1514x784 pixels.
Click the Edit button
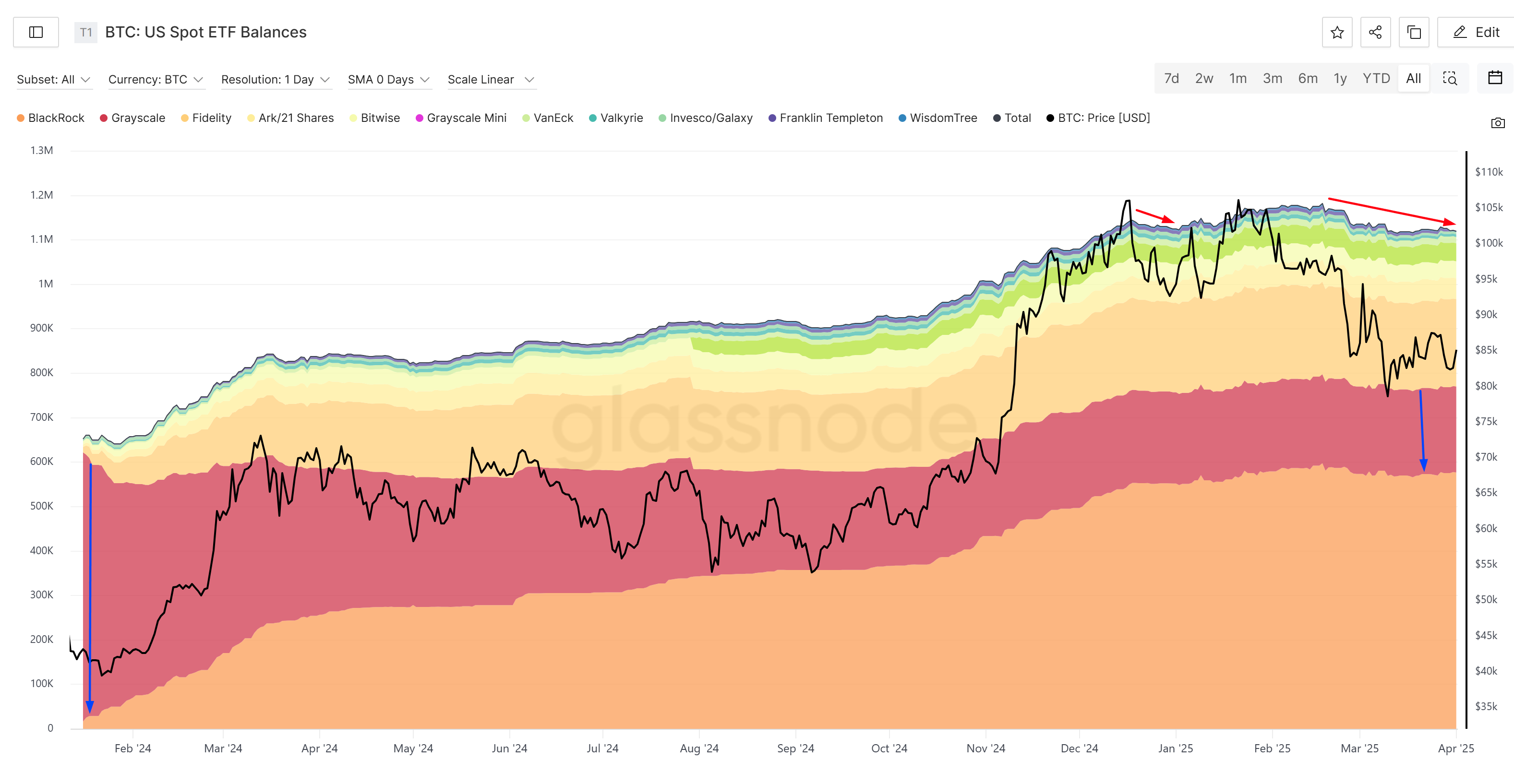tap(1476, 32)
